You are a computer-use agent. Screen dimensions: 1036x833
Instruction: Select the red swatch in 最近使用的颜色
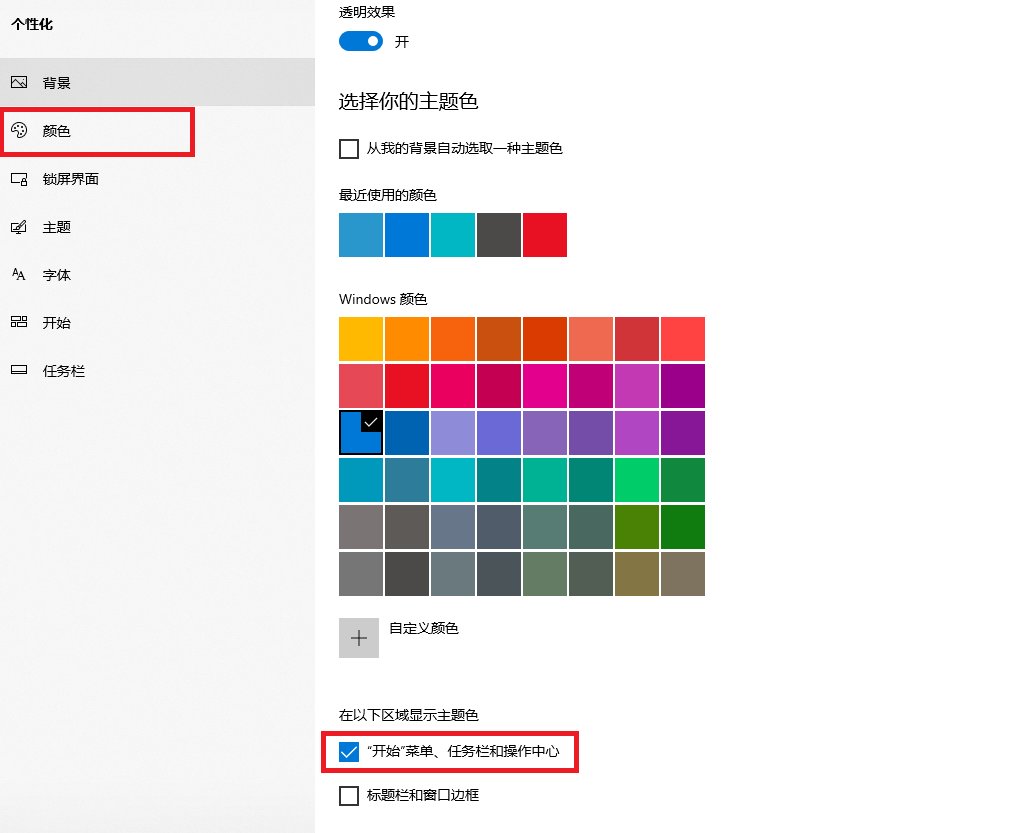coord(544,234)
